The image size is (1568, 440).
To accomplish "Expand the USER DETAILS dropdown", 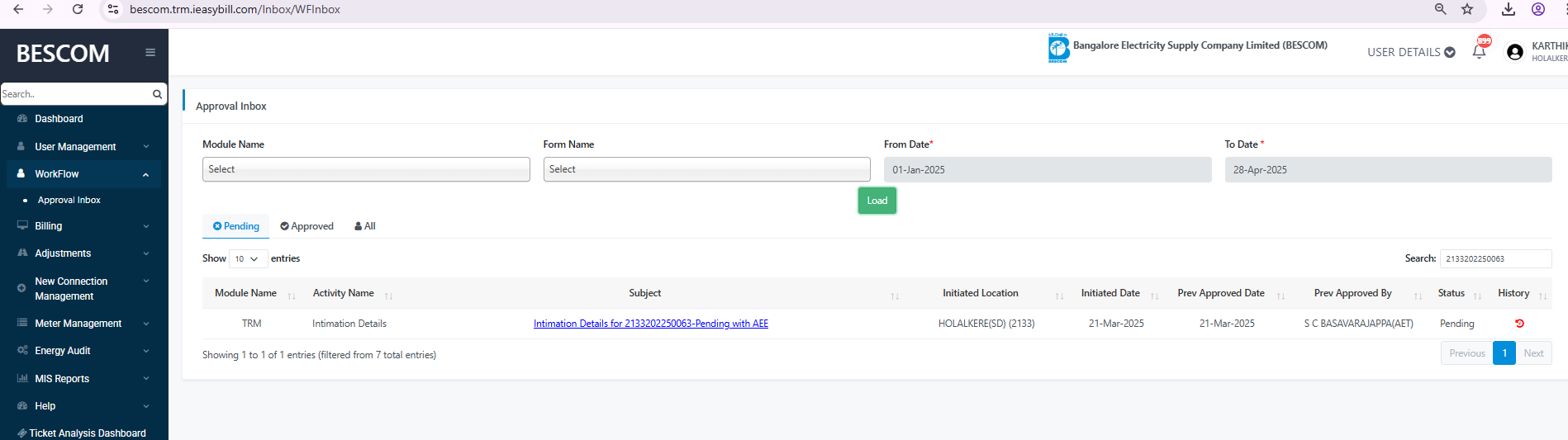I will coord(1411,52).
